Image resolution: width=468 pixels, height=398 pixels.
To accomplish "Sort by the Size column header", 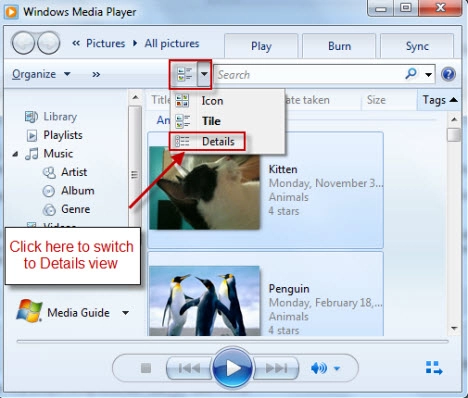I will pos(376,100).
